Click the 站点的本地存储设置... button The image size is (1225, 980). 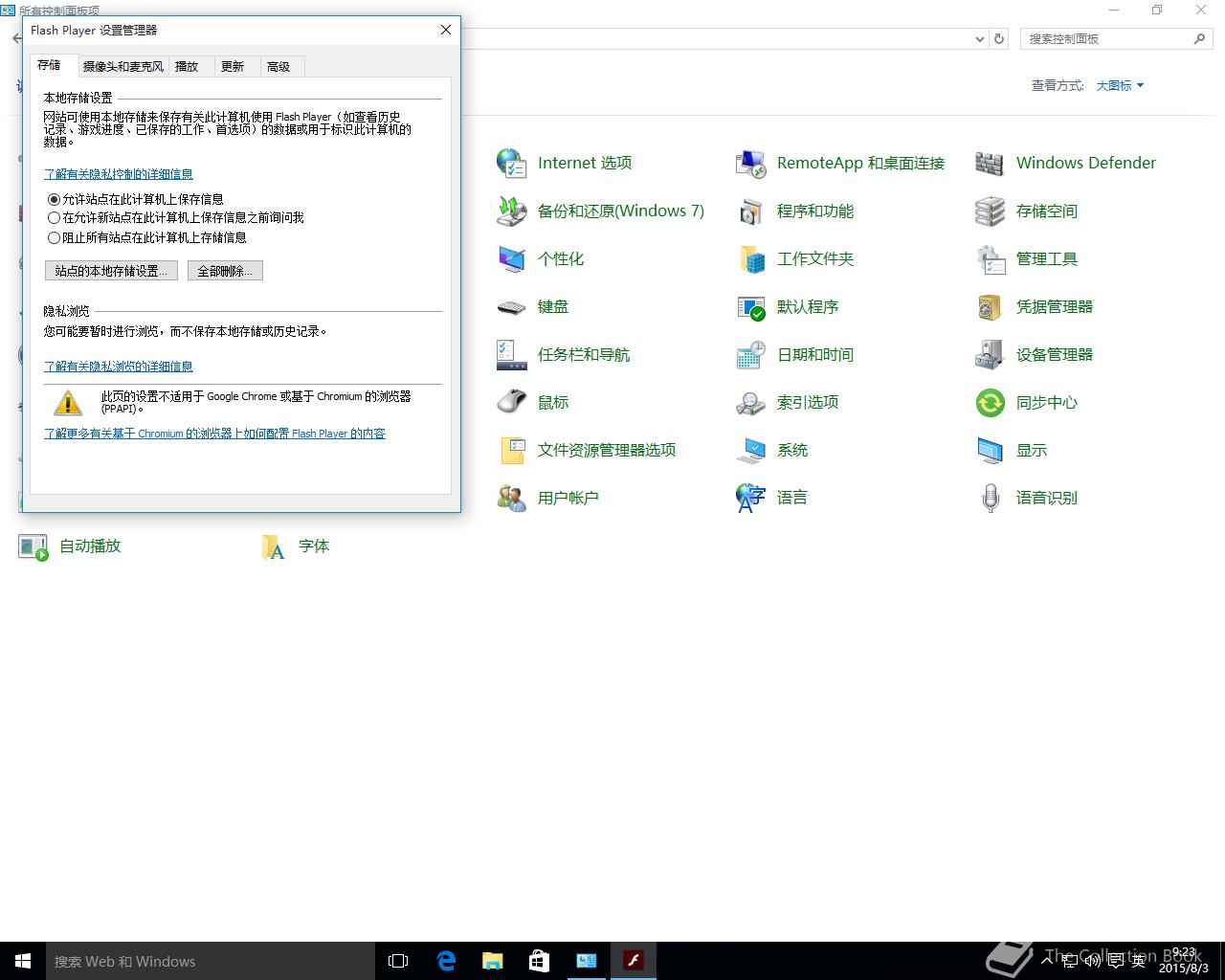tap(111, 271)
